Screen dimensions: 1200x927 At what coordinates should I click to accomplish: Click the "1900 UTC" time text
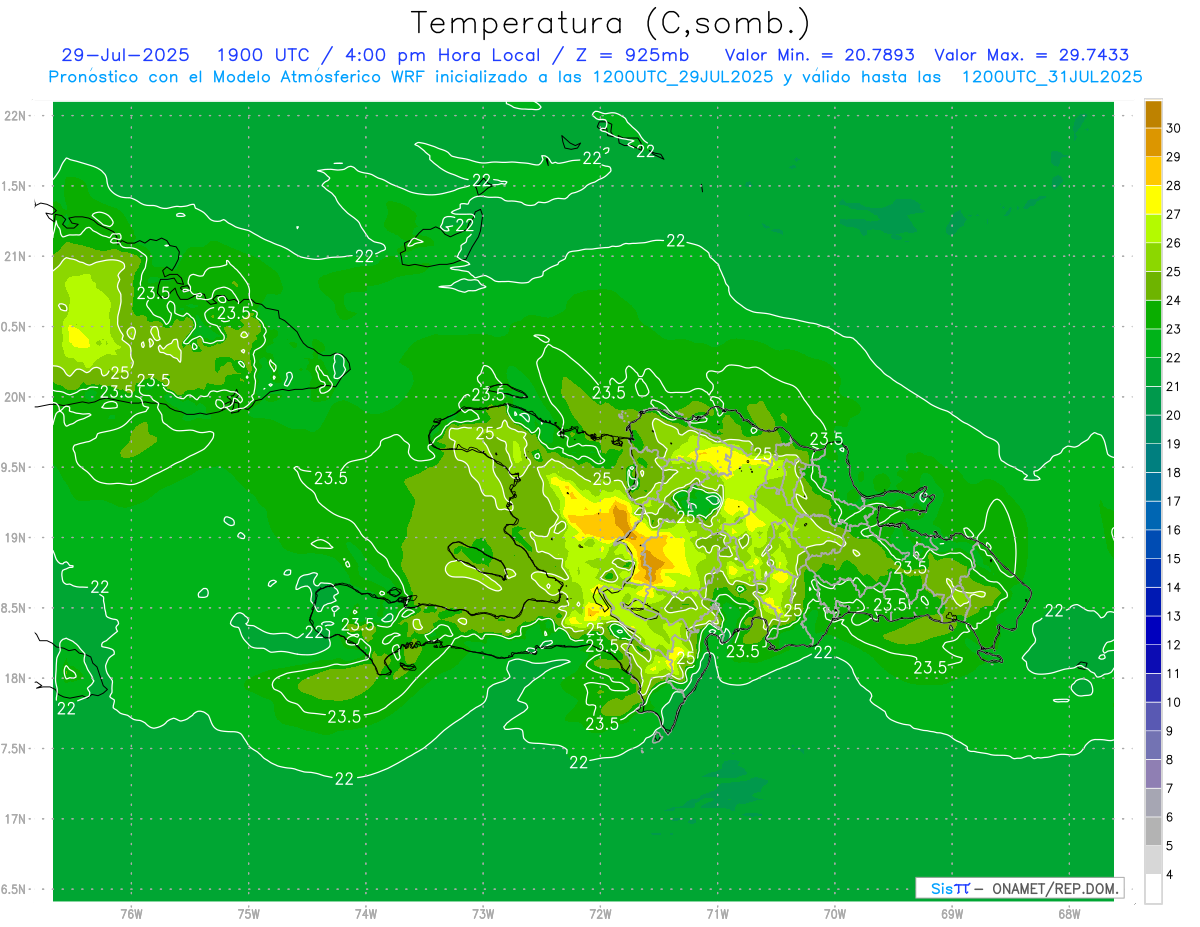pyautogui.click(x=266, y=55)
